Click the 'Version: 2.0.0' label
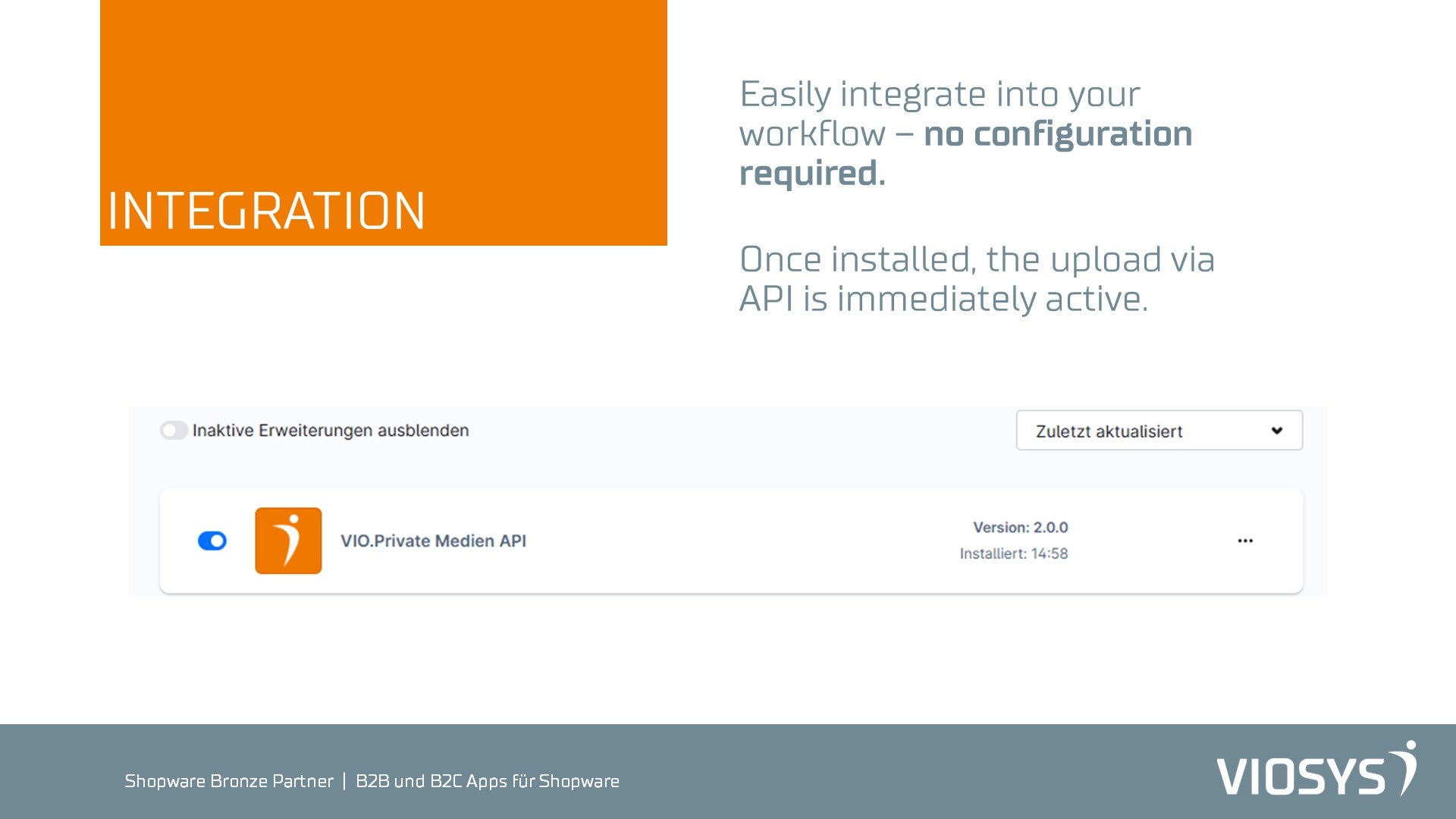The width and height of the screenshot is (1456, 819). pos(1020,527)
